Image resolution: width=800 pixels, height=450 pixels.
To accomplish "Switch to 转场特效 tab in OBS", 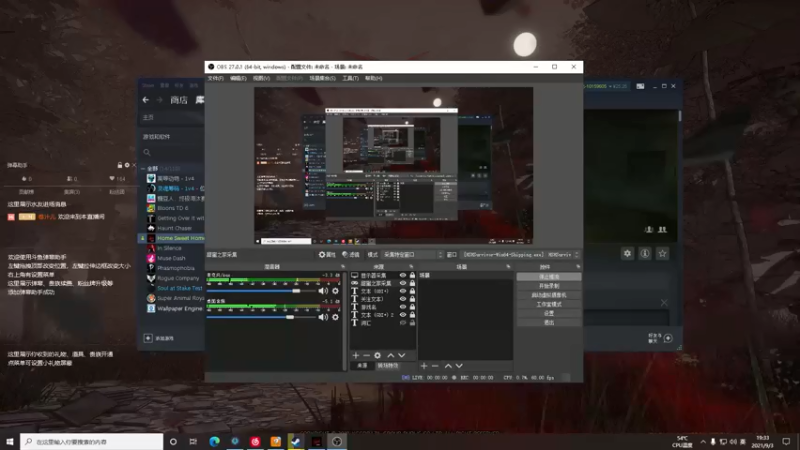I will [x=388, y=365].
